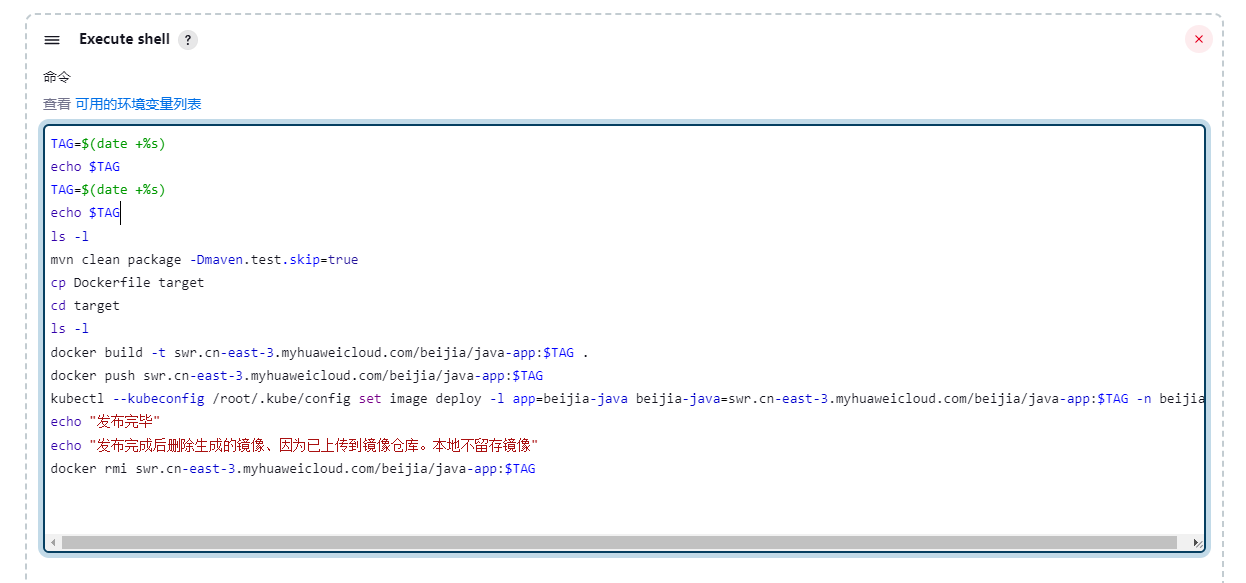Viewport: 1246px width, 583px height.
Task: Click empty area below the last command
Action: (600, 505)
